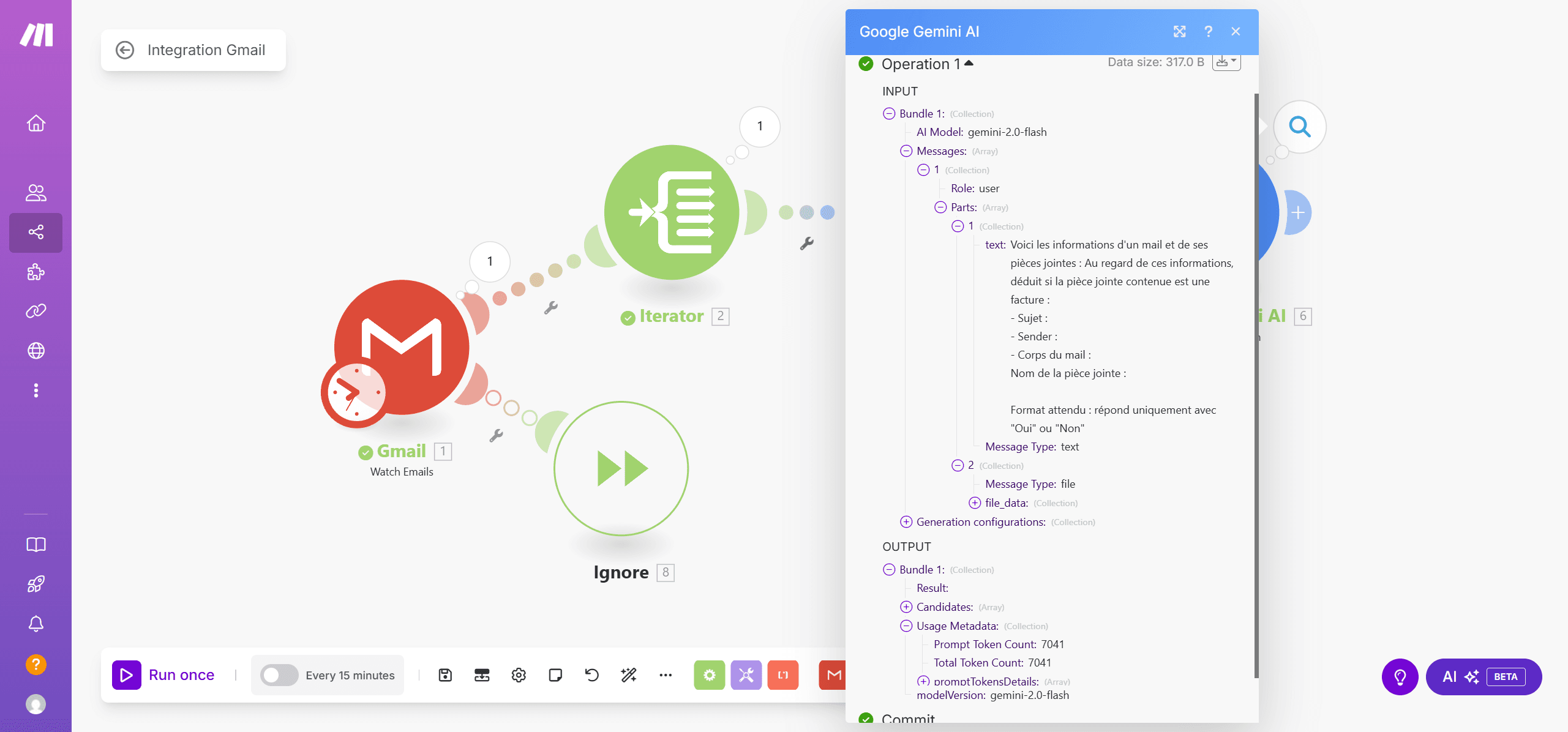Click the rocket What's New icon
1568x732 pixels.
[x=36, y=584]
